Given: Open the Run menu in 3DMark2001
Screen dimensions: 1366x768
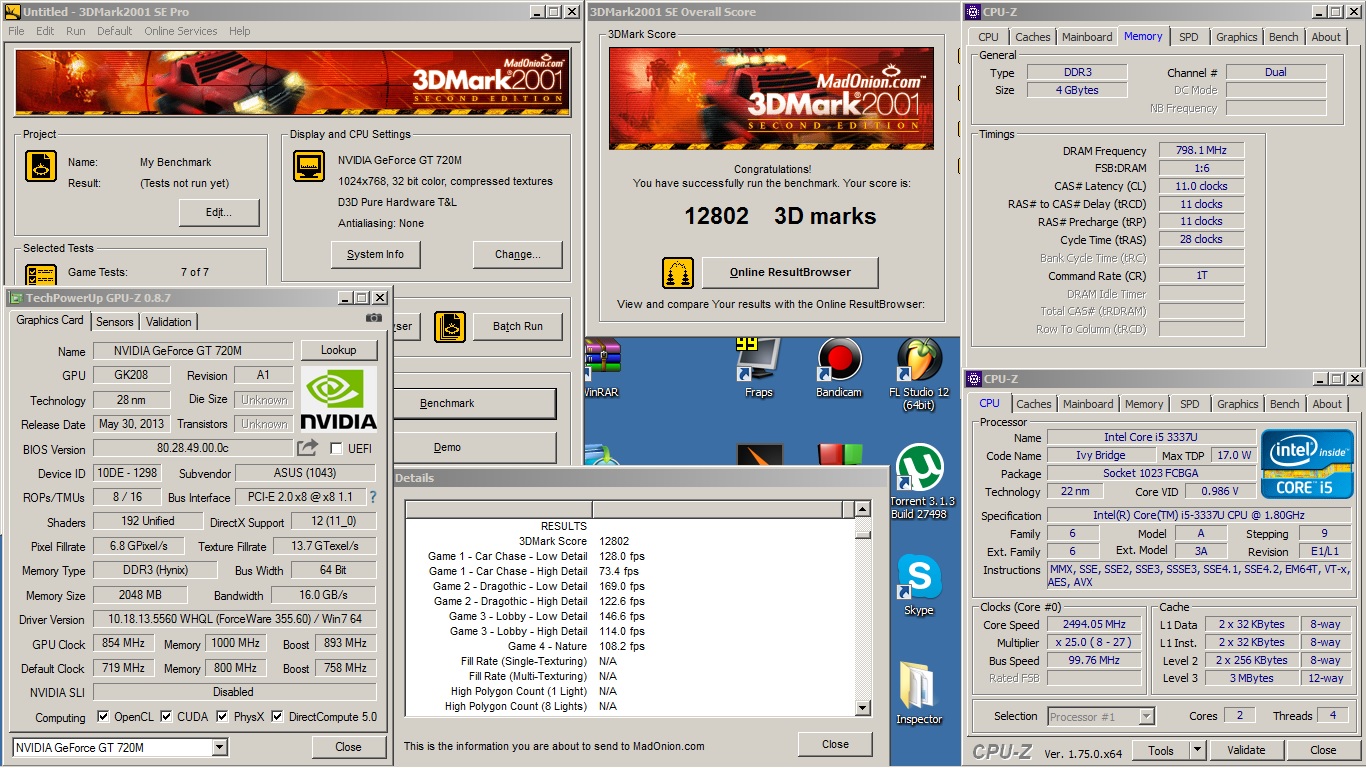Looking at the screenshot, I should pyautogui.click(x=76, y=31).
